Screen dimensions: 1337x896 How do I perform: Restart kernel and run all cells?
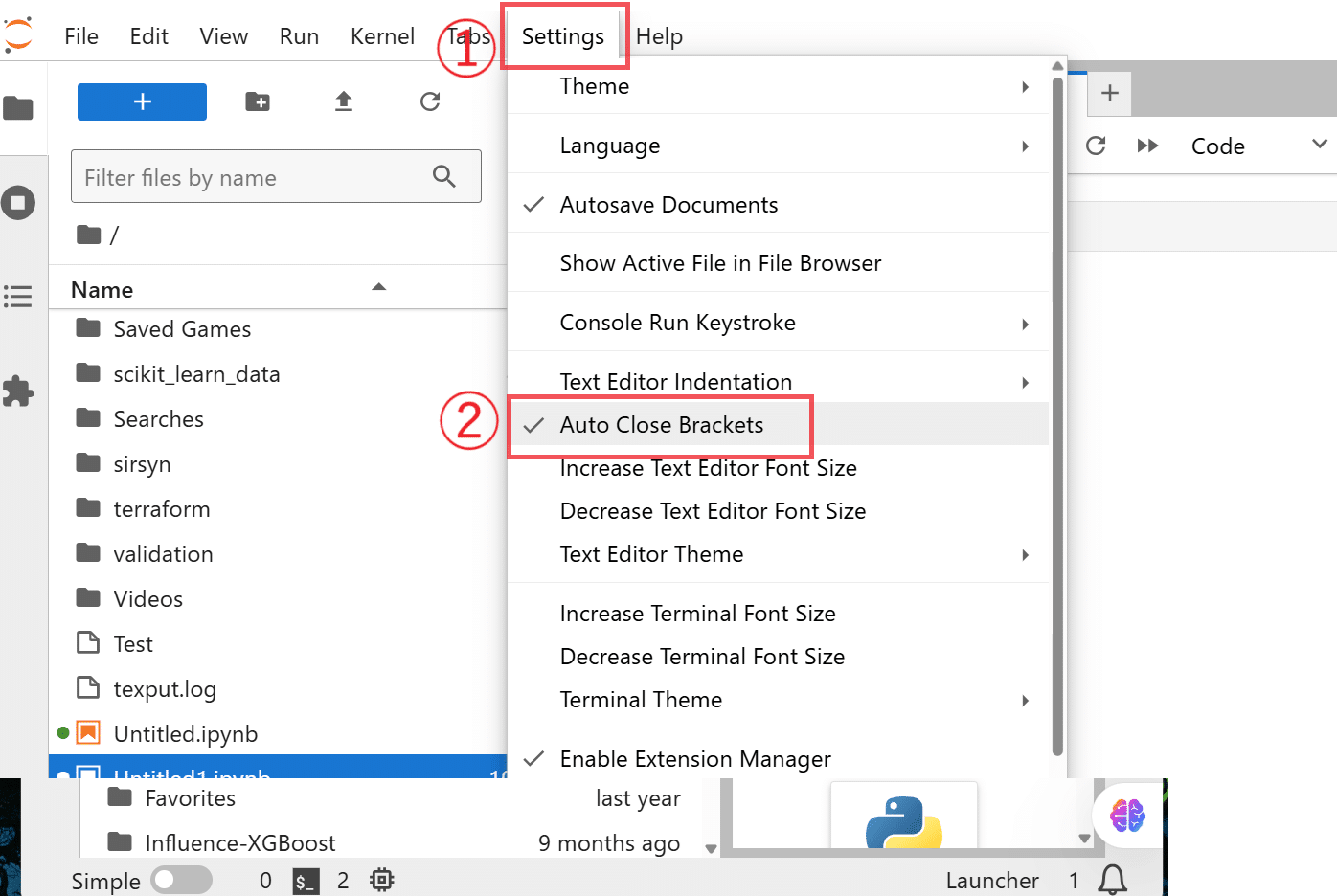coord(1147,146)
